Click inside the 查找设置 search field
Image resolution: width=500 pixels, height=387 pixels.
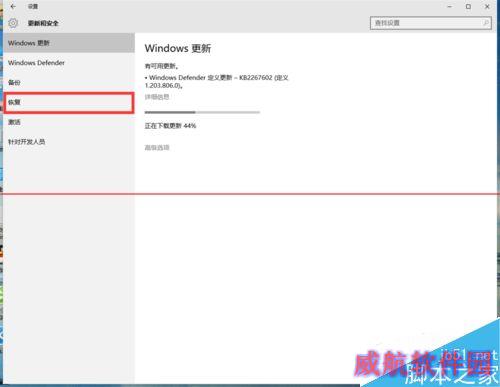(x=430, y=23)
